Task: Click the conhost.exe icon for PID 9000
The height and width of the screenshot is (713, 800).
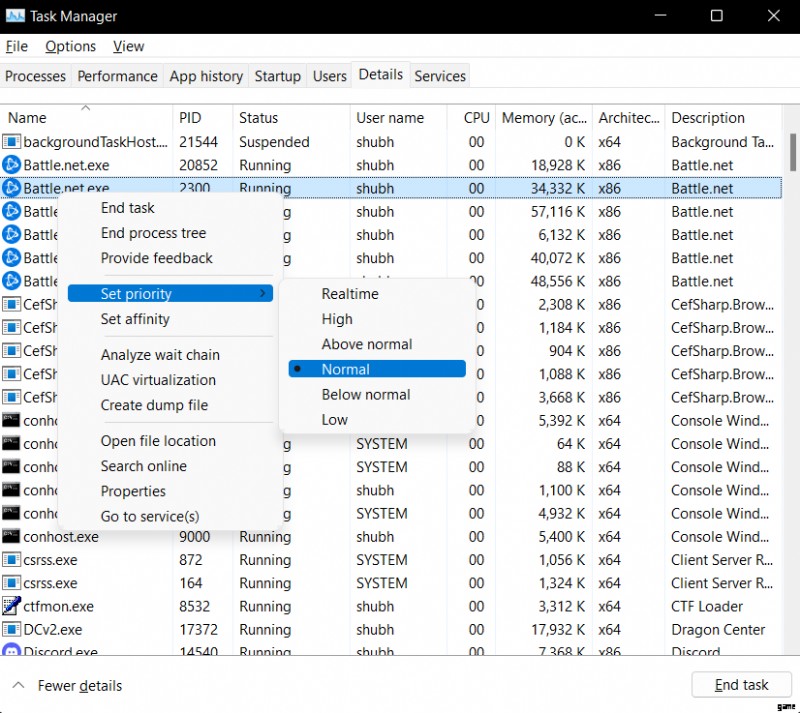Action: tap(11, 536)
